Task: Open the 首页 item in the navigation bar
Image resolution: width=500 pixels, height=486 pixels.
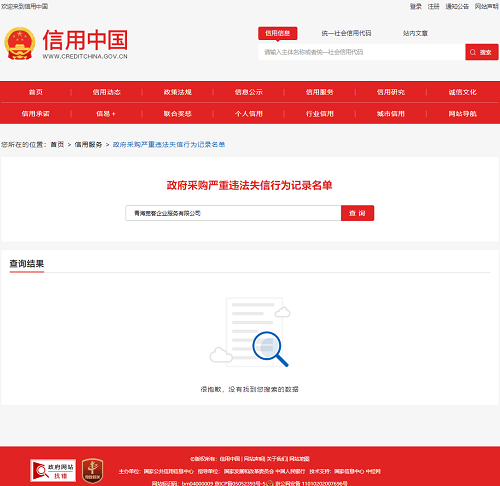Action: 36,92
